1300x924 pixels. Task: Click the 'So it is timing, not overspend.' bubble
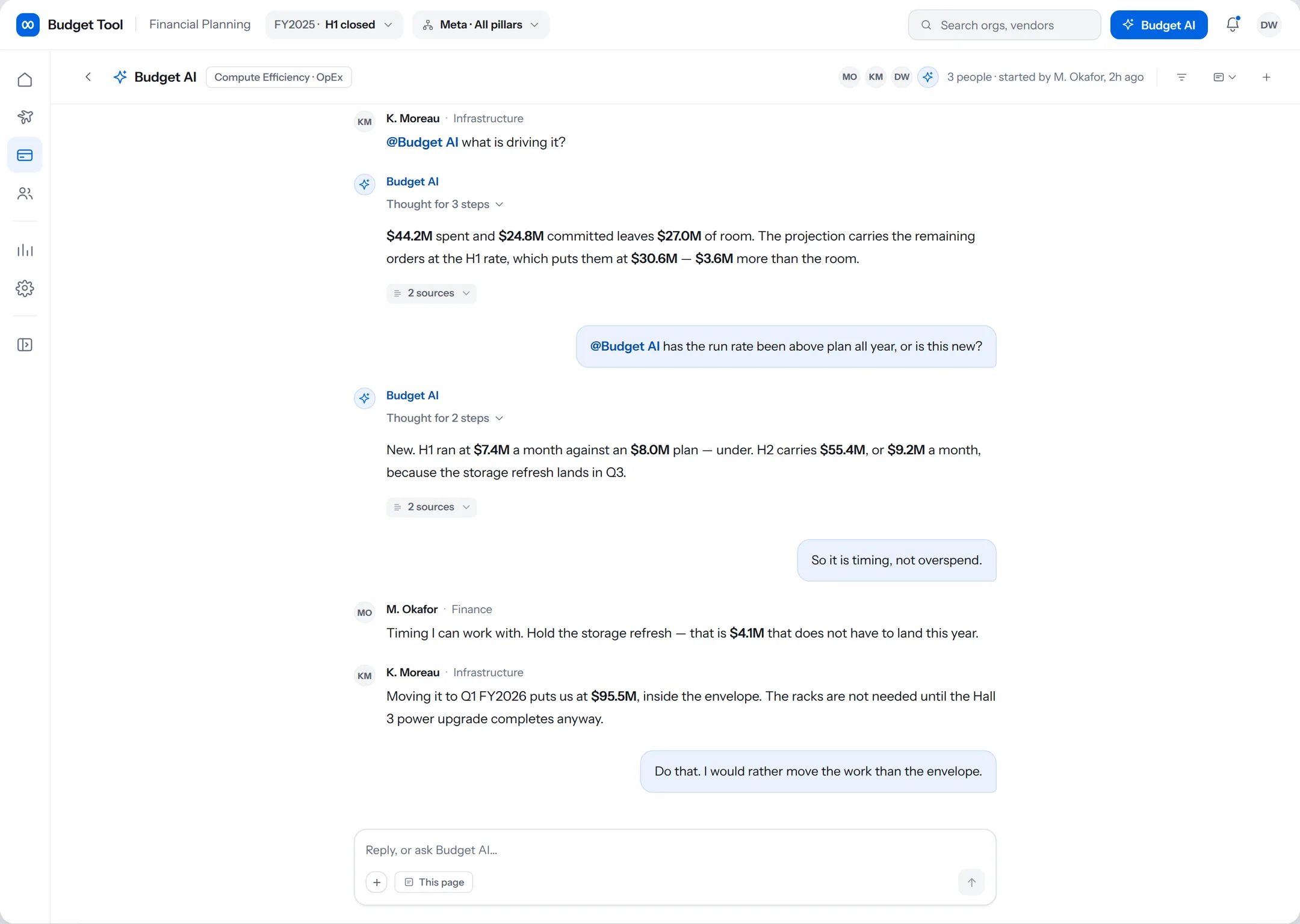point(896,560)
